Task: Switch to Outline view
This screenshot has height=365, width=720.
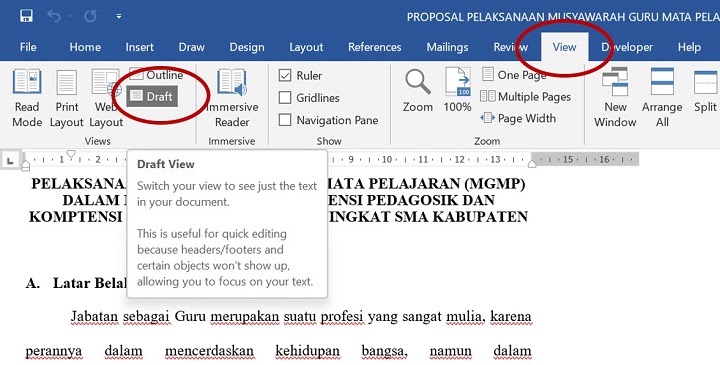Action: click(156, 74)
